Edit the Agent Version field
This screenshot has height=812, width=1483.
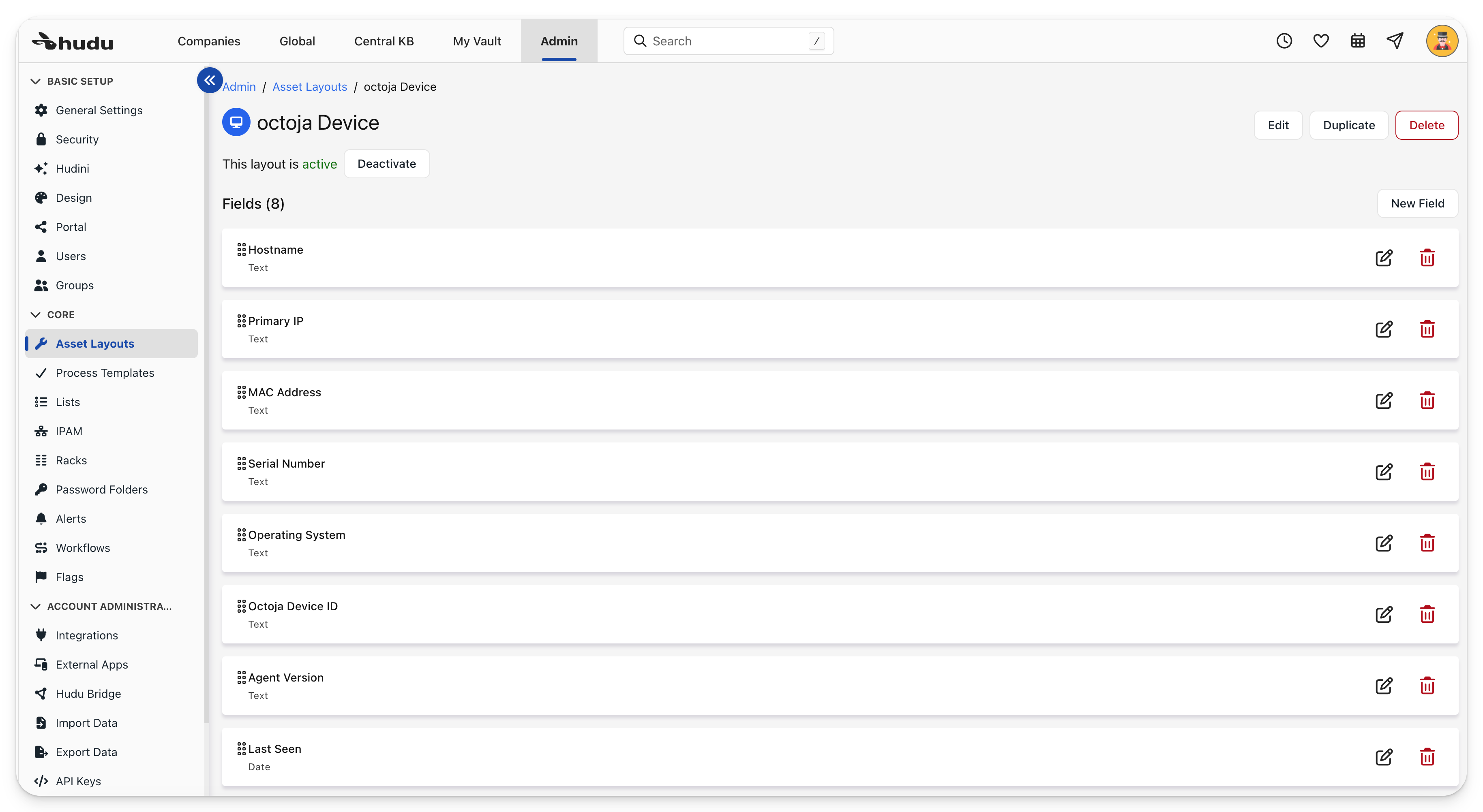pos(1383,686)
